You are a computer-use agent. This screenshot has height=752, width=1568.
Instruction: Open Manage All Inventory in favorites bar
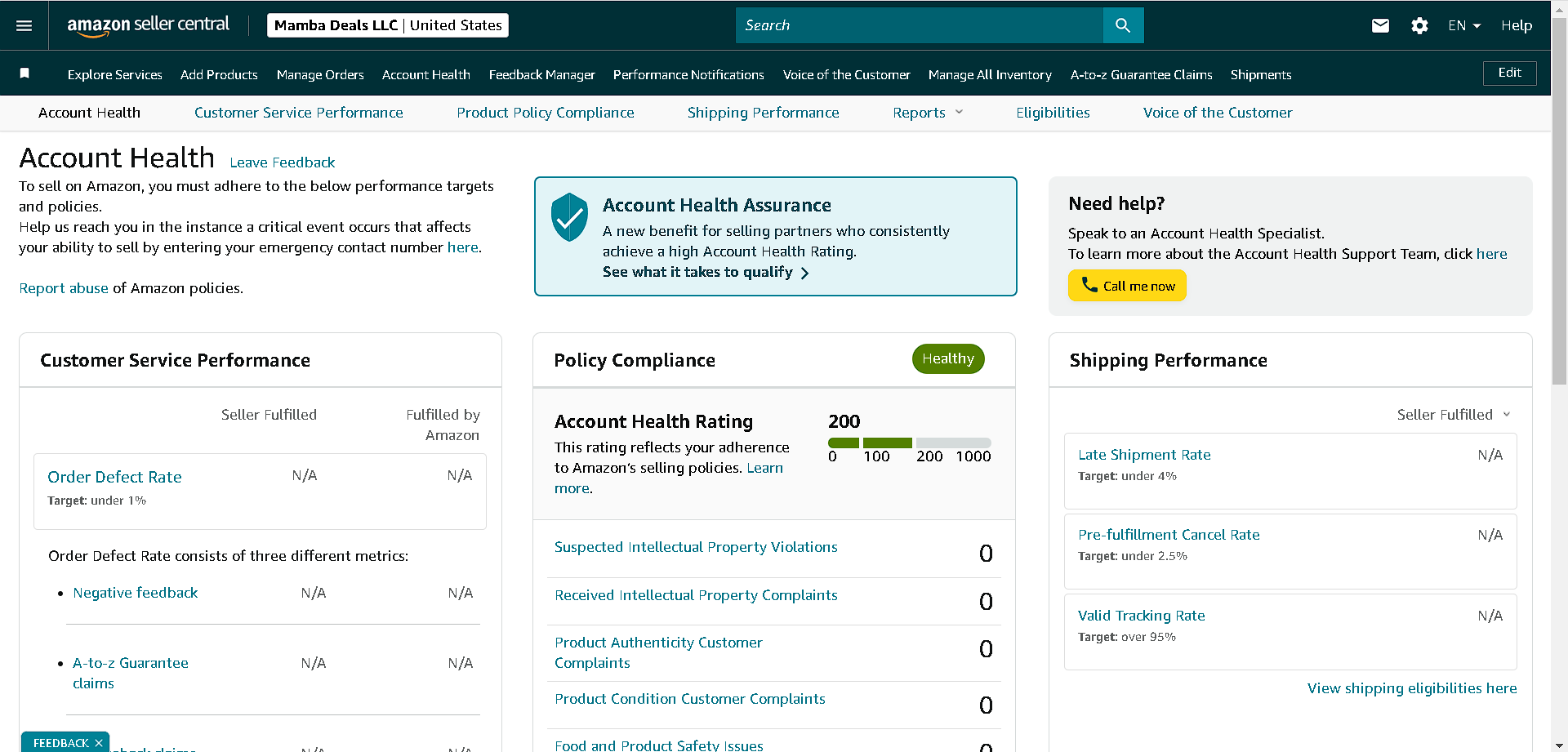coord(990,74)
